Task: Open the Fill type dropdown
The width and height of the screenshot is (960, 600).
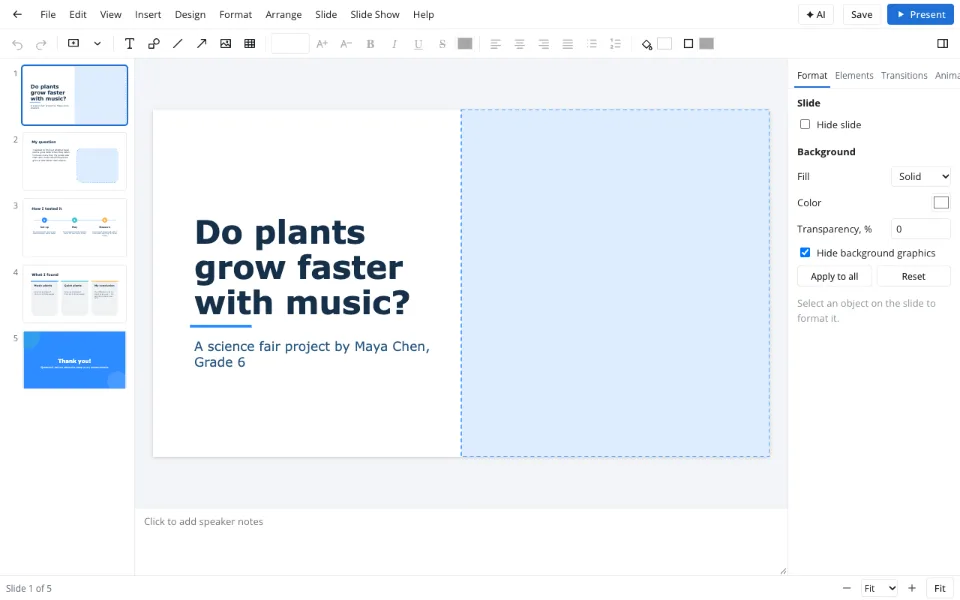Action: point(920,176)
